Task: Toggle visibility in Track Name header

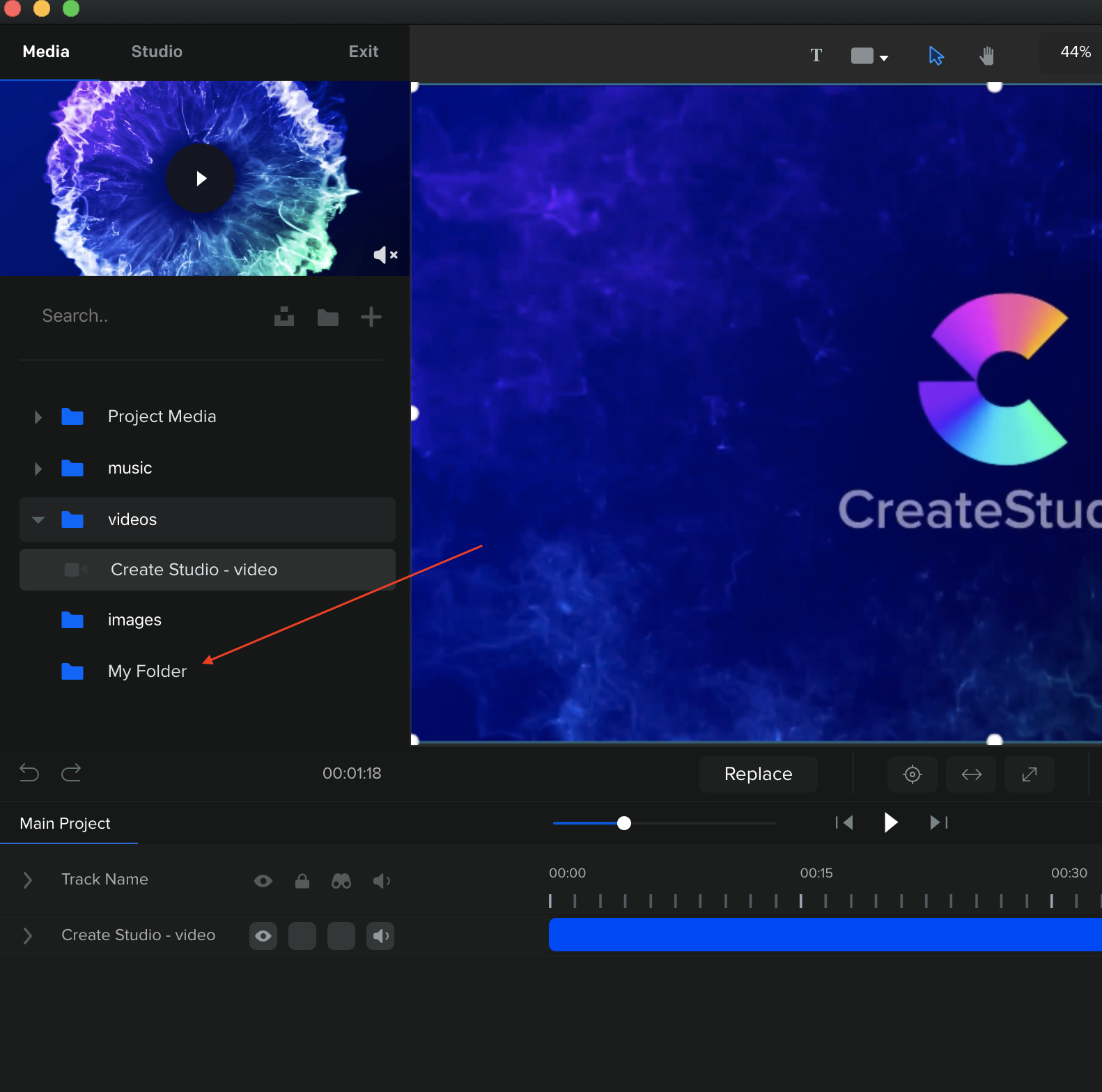Action: click(263, 881)
